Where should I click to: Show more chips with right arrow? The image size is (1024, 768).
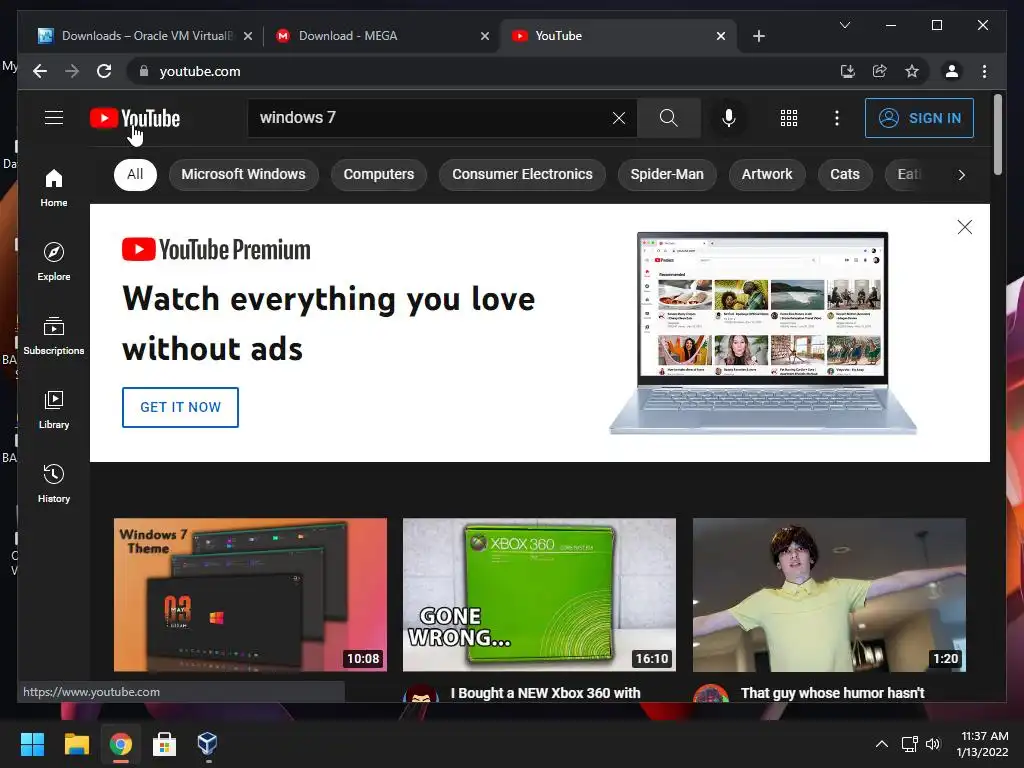click(x=961, y=174)
